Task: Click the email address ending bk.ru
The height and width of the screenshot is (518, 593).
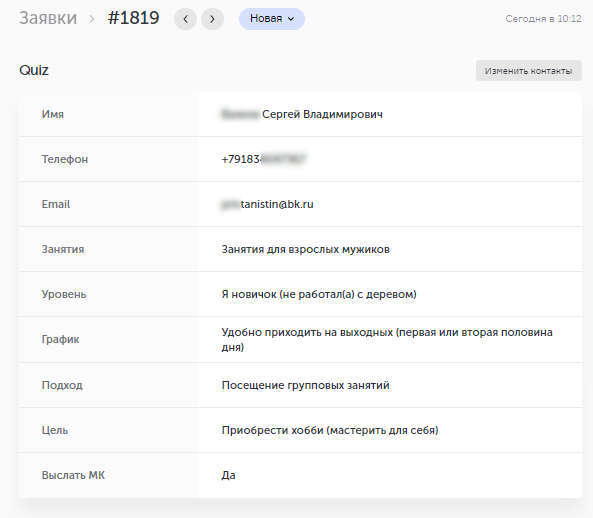Action: pyautogui.click(x=267, y=204)
